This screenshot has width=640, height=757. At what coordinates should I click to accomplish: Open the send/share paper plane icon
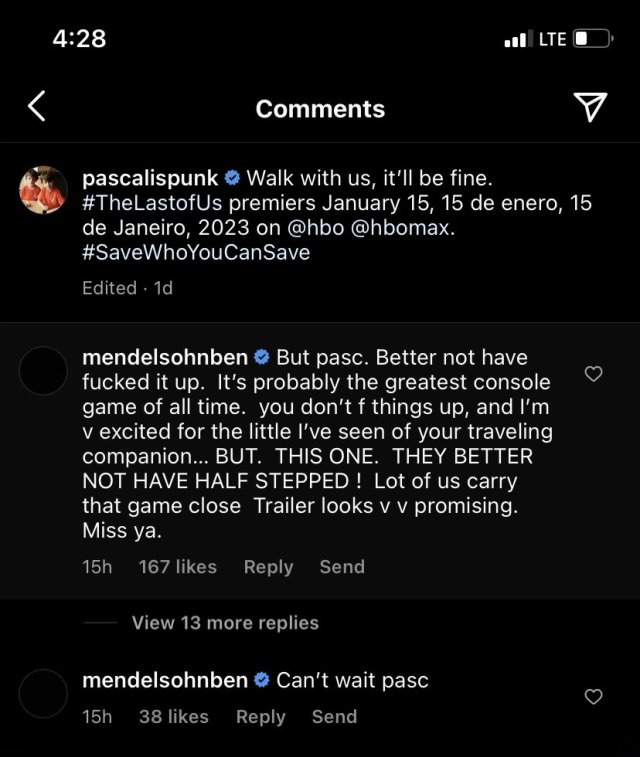point(591,107)
